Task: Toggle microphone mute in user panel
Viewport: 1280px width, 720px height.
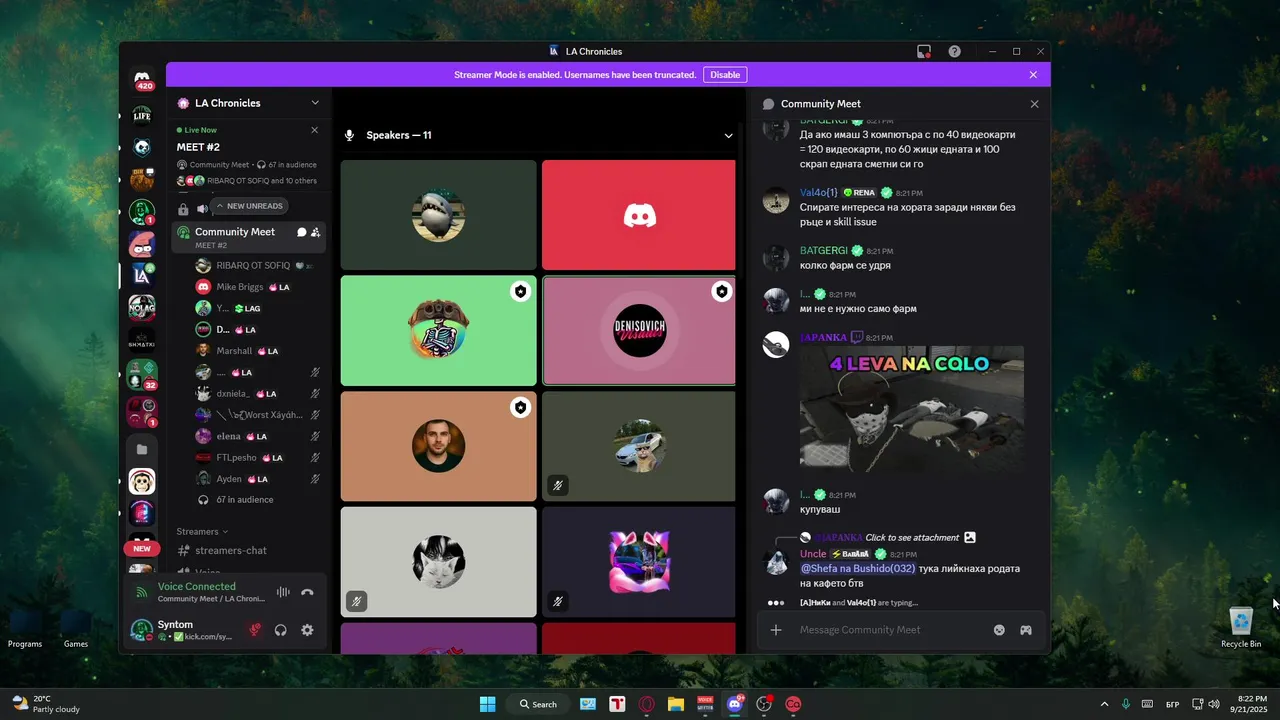Action: click(x=256, y=630)
